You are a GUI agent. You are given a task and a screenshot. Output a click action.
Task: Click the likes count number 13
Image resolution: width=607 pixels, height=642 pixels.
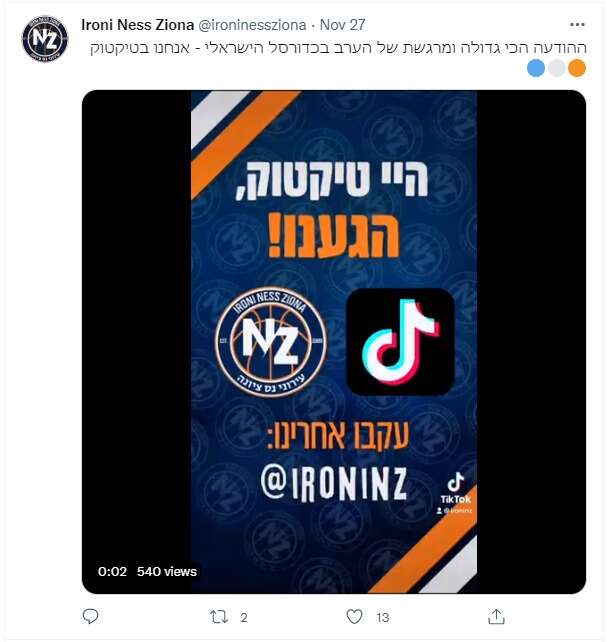[x=383, y=617]
